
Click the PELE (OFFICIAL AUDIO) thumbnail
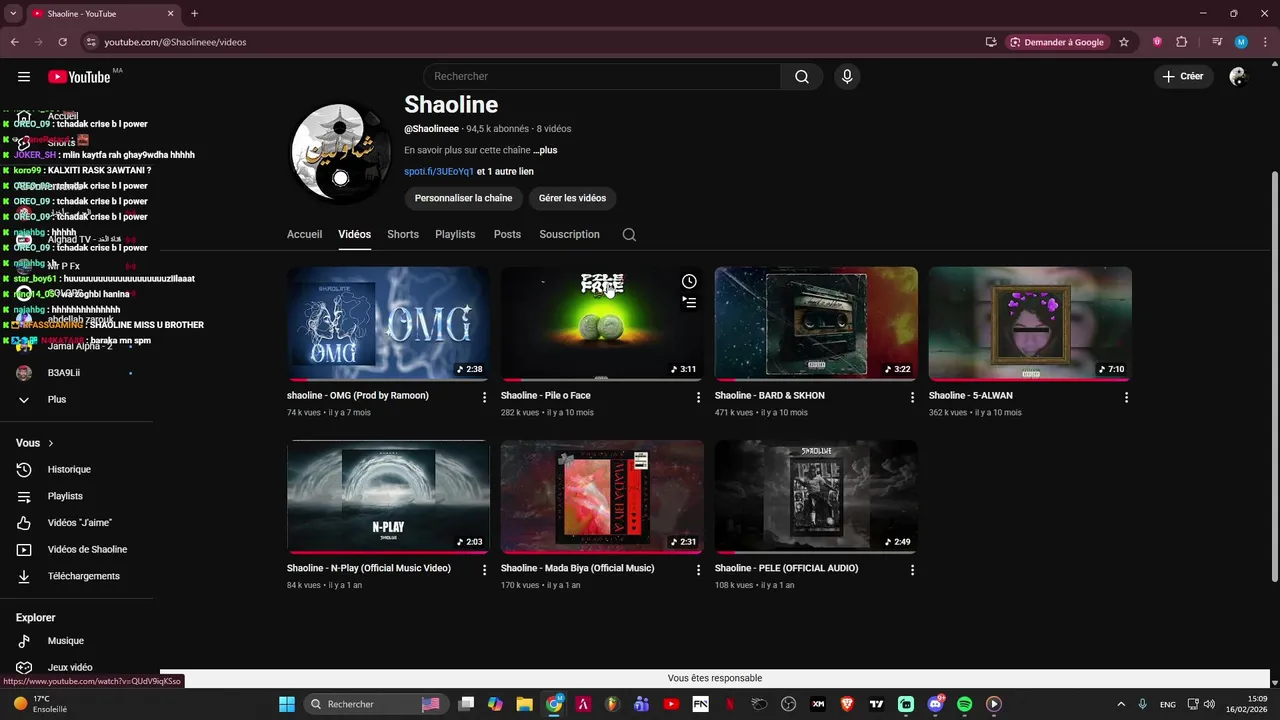point(816,497)
